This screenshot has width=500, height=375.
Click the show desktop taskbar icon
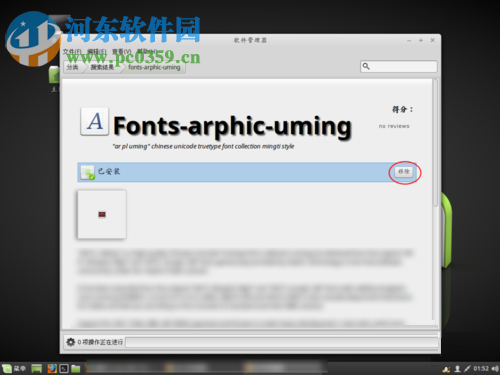click(x=37, y=368)
